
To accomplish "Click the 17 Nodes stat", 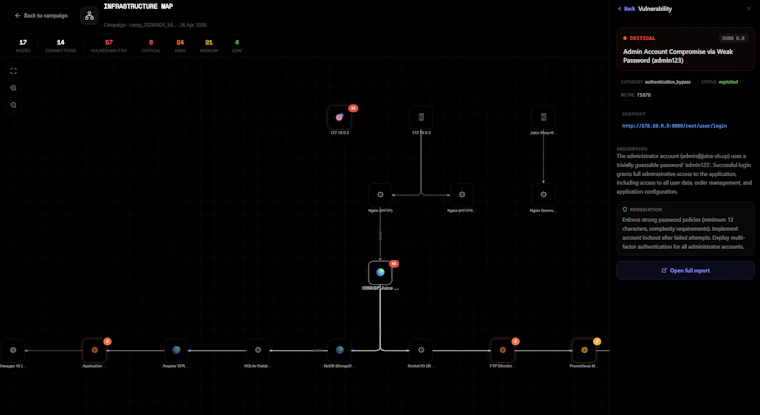I will click(23, 46).
